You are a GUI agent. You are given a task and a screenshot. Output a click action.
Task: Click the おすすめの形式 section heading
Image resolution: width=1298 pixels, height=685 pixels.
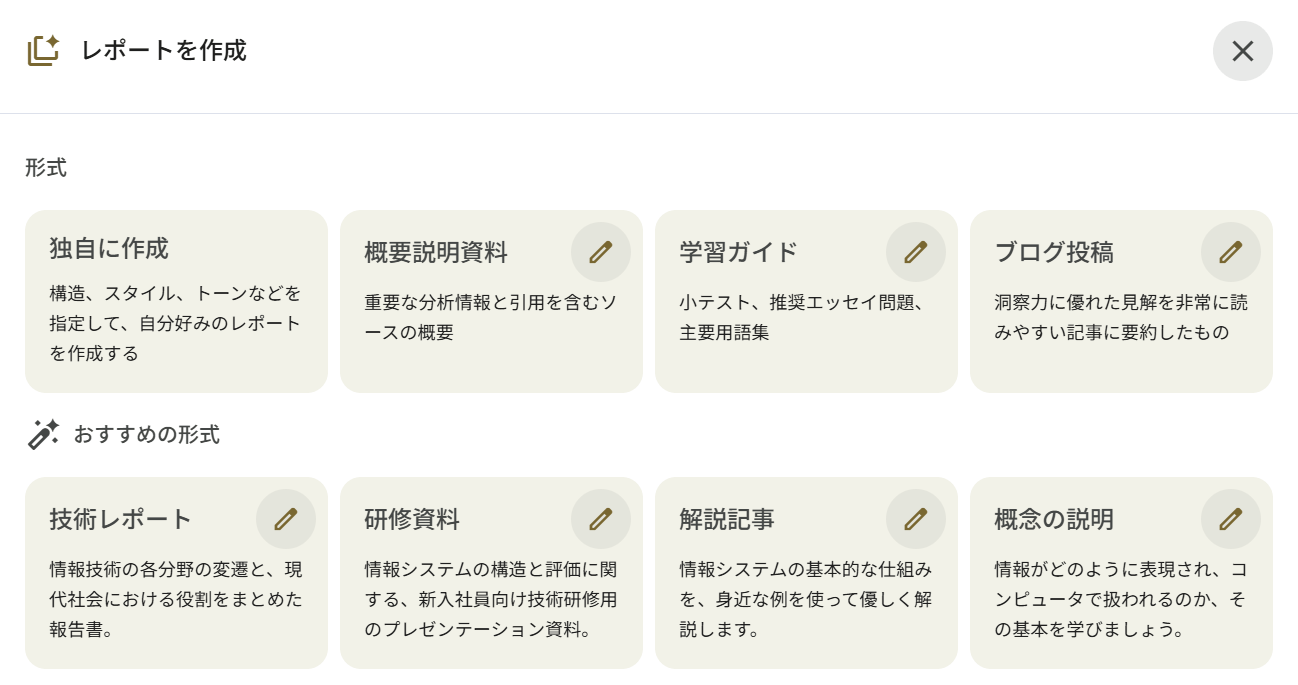pyautogui.click(x=146, y=435)
